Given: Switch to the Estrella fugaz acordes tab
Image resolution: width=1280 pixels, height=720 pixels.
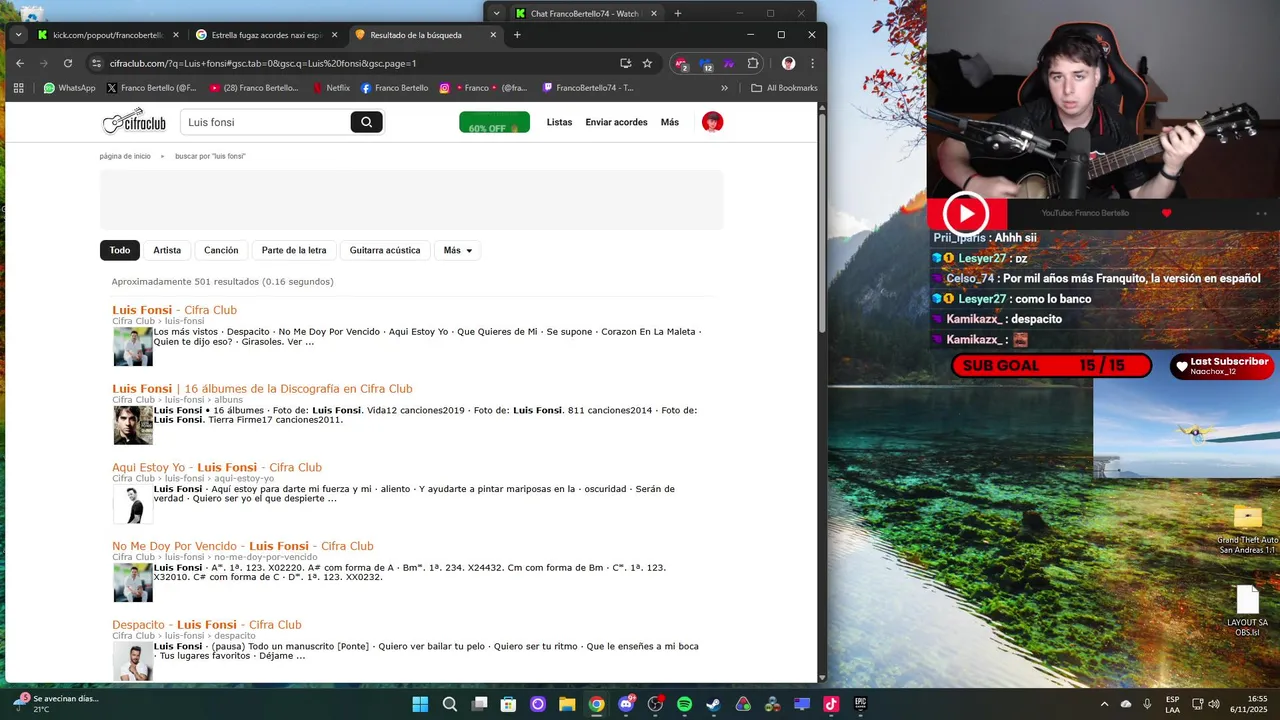Looking at the screenshot, I should tap(267, 35).
